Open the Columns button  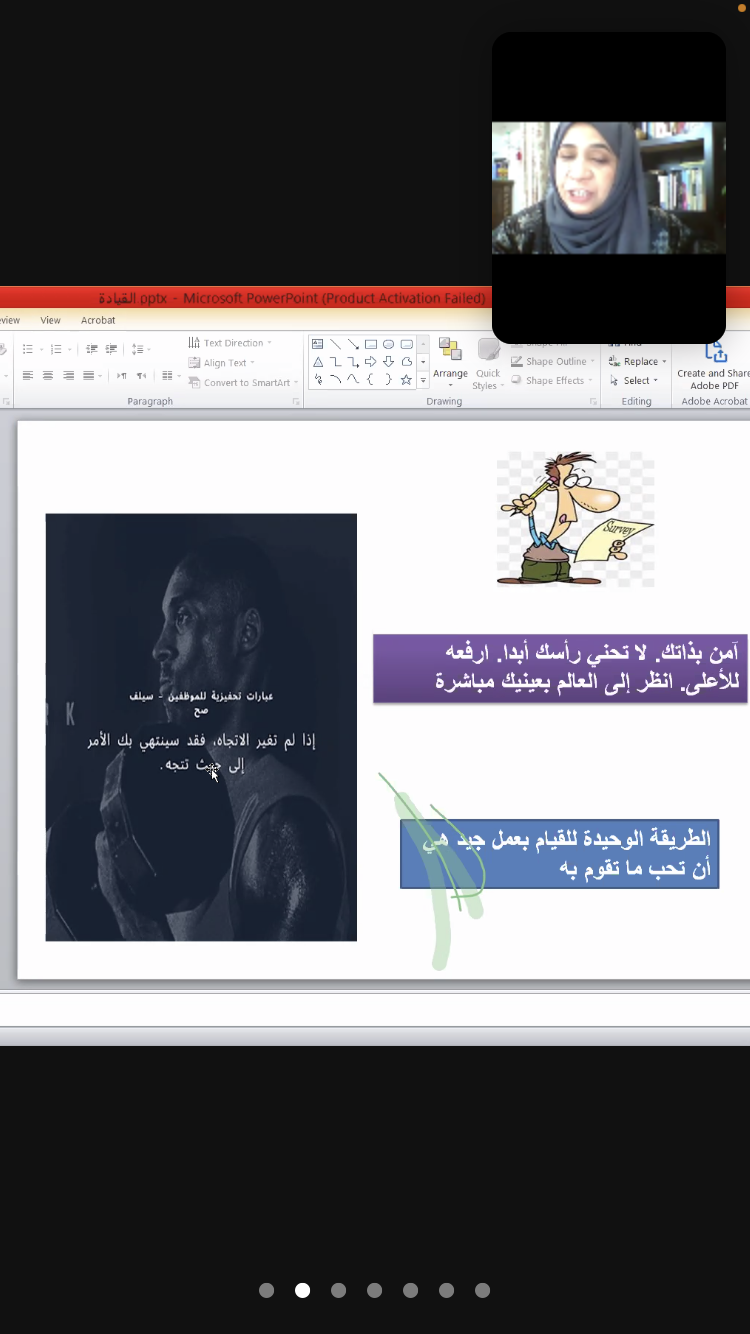[x=170, y=376]
